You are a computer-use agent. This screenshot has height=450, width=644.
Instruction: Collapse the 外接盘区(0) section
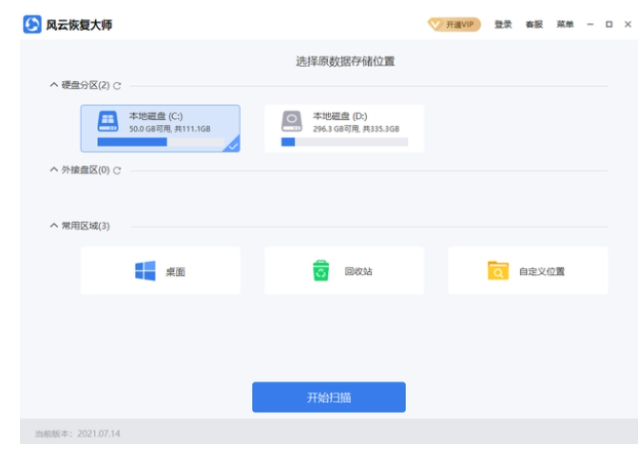coord(54,170)
